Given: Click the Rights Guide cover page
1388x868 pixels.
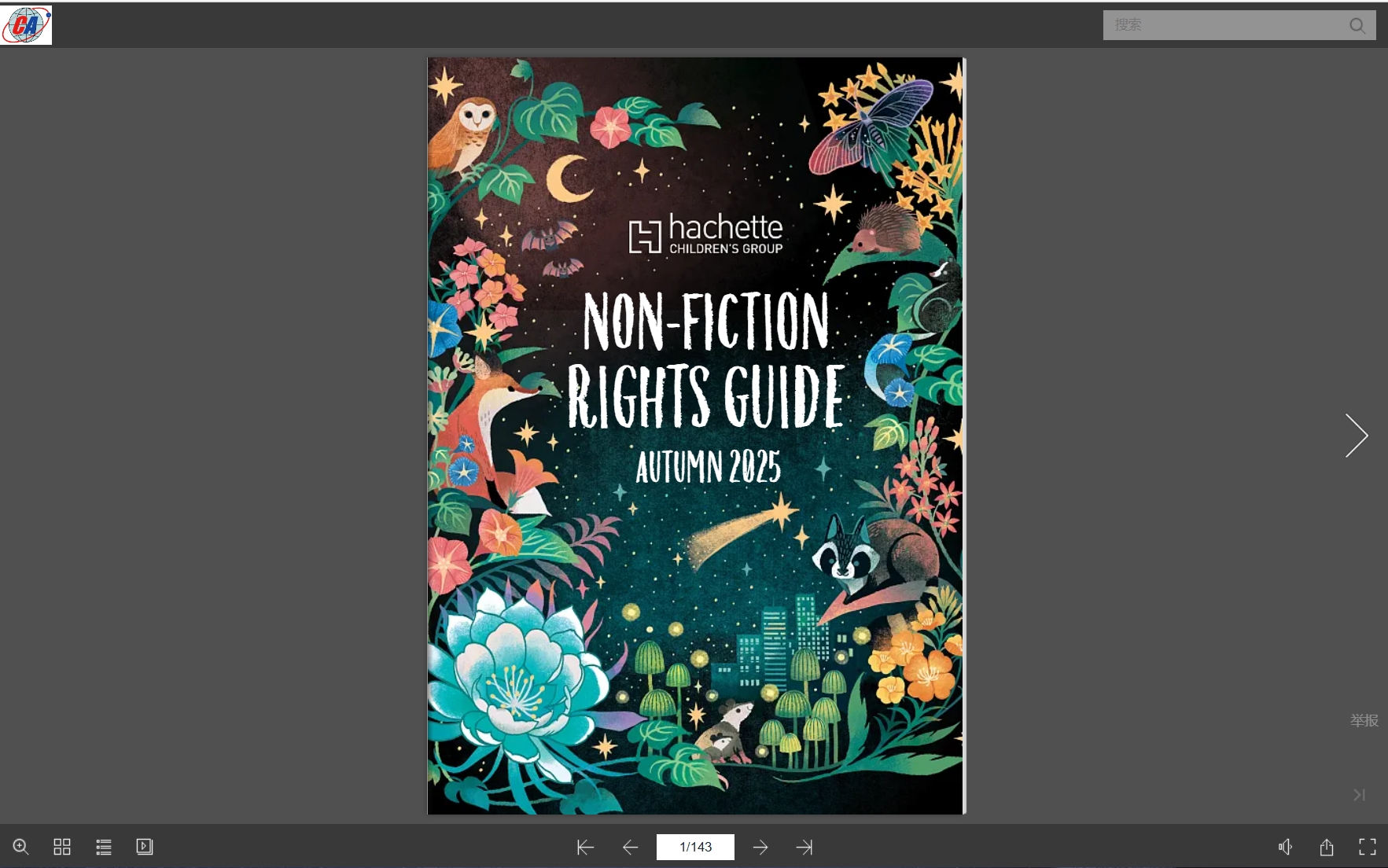Looking at the screenshot, I should point(696,436).
